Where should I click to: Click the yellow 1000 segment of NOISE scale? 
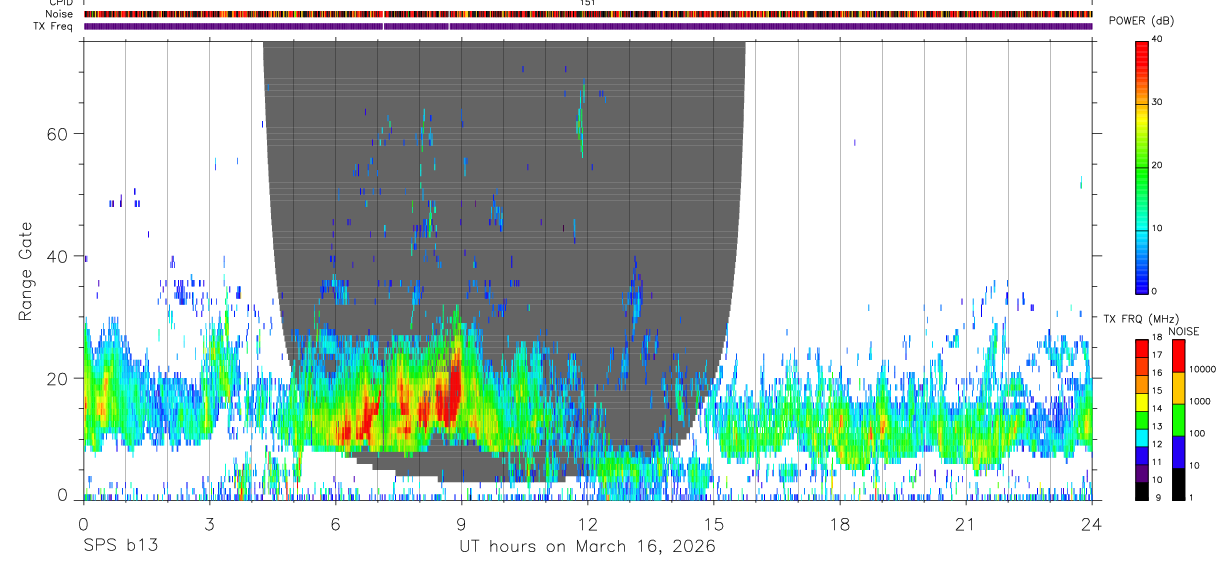(x=1177, y=388)
